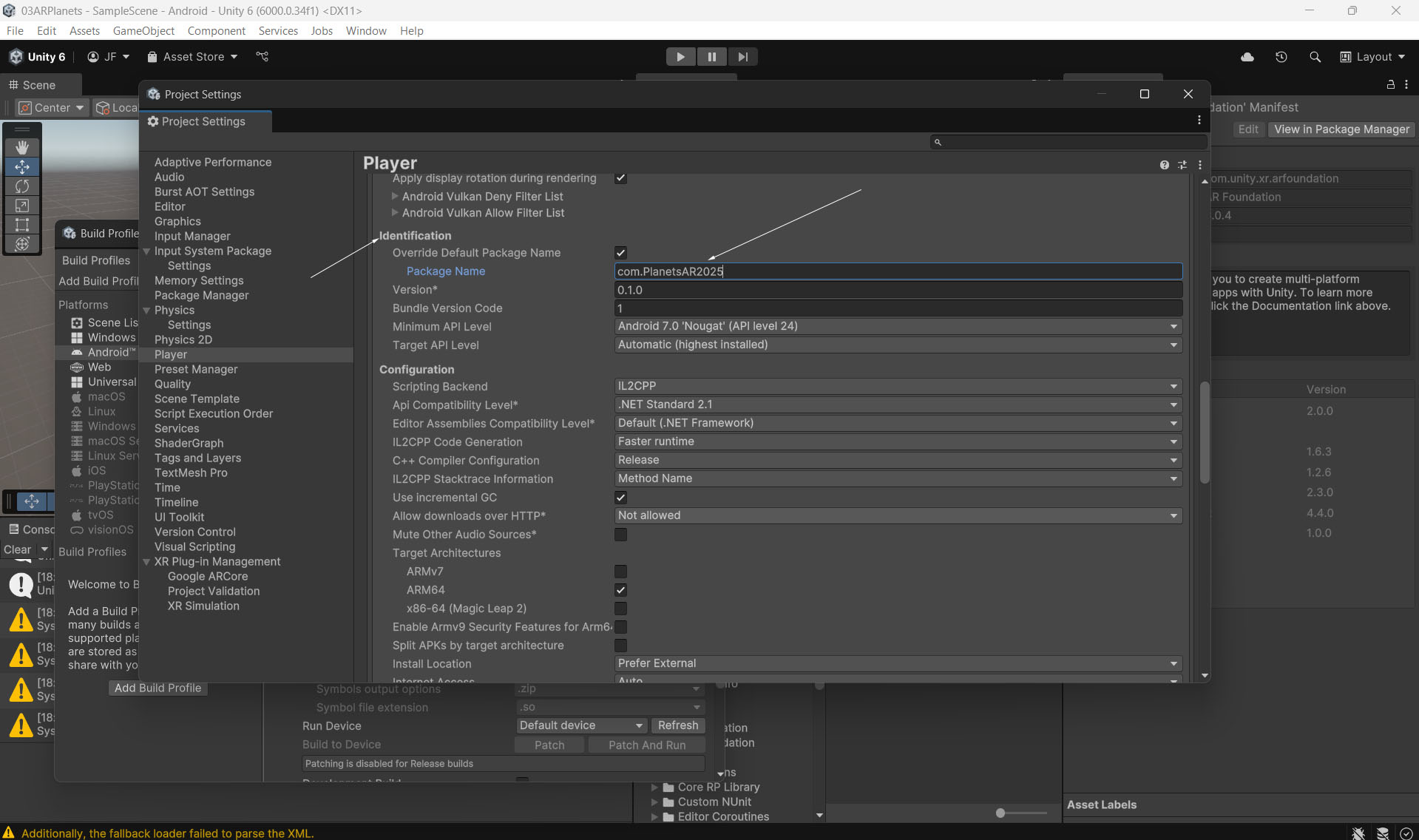Toggle Use incremental GC checkbox
The image size is (1419, 840).
620,498
